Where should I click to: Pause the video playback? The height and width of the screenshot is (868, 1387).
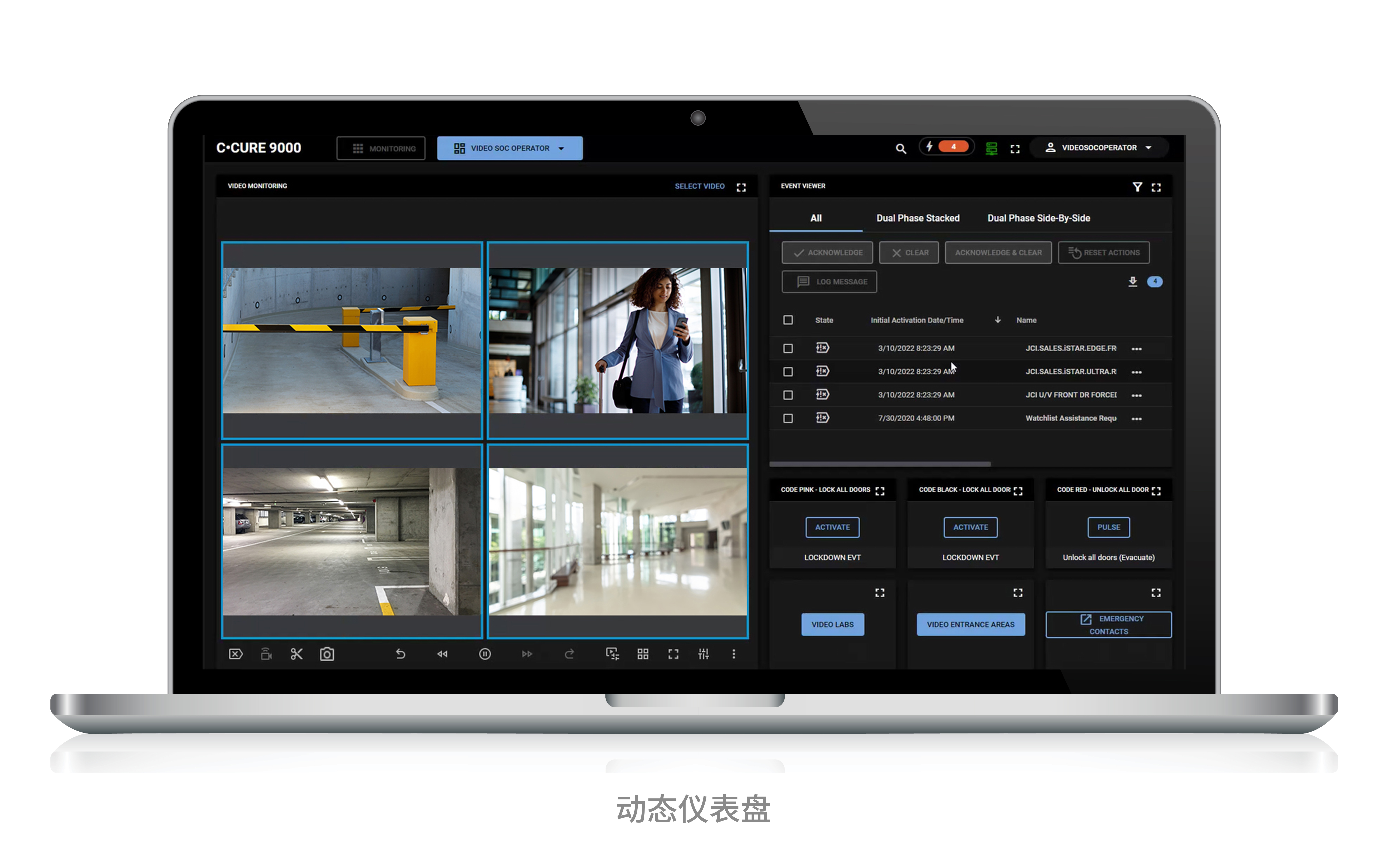pos(485,654)
